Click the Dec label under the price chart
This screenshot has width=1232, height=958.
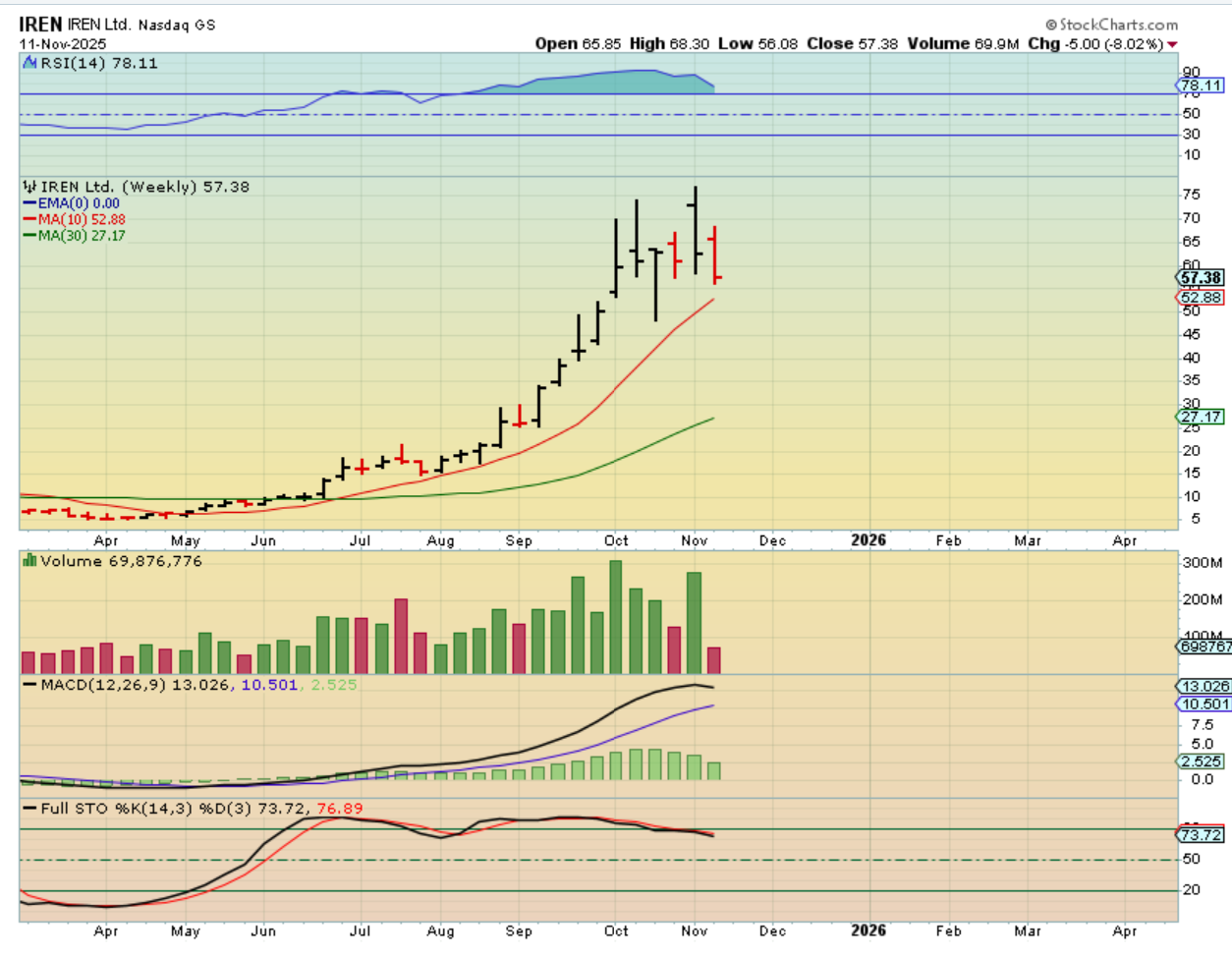pyautogui.click(x=773, y=541)
